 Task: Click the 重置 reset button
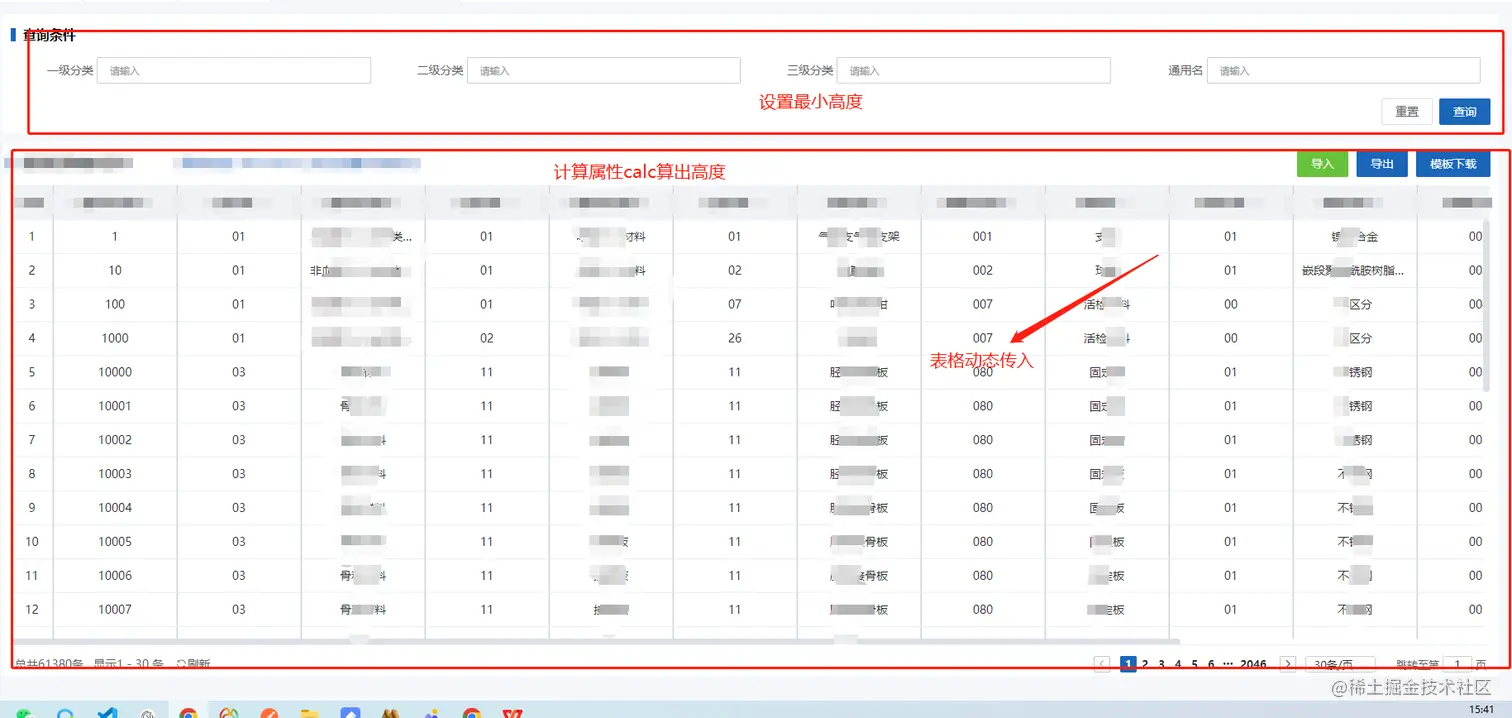pyautogui.click(x=1407, y=111)
